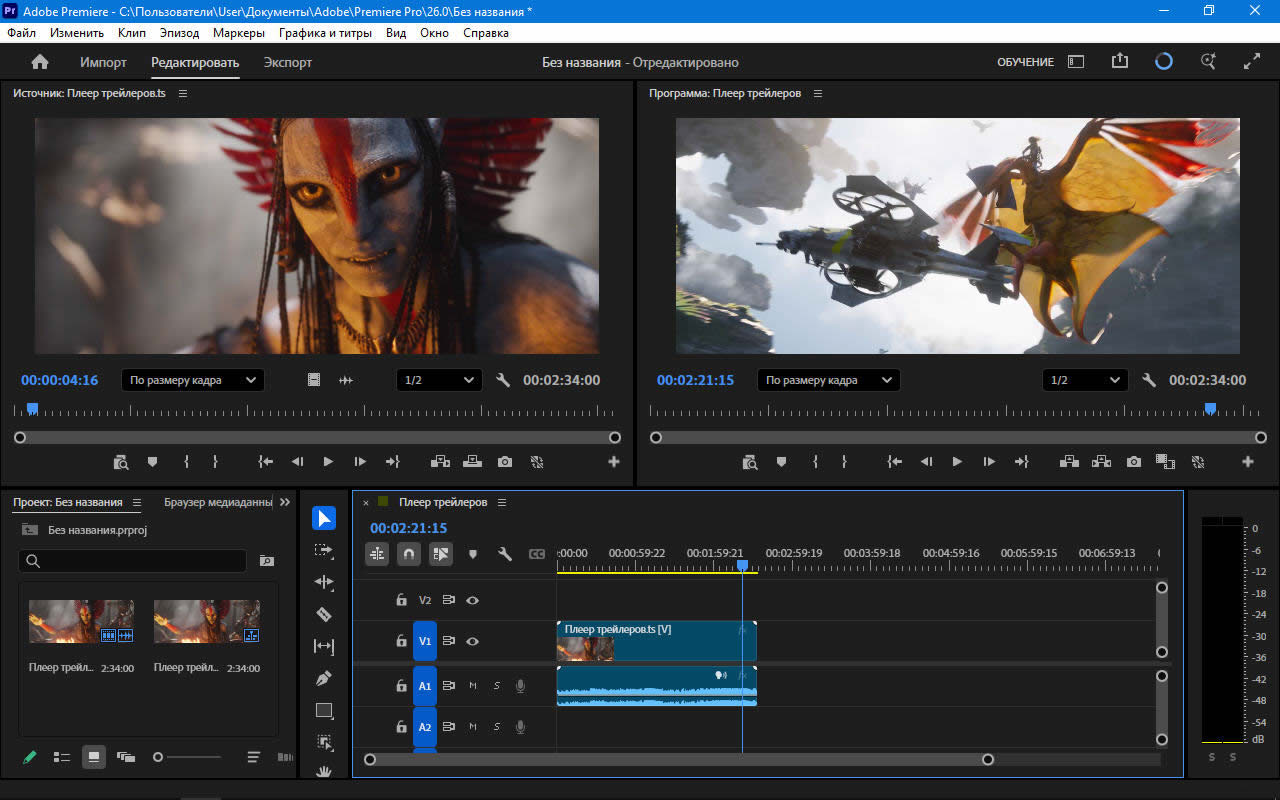The height and width of the screenshot is (800, 1280).
Task: Lock the V2 video track
Action: tap(401, 600)
